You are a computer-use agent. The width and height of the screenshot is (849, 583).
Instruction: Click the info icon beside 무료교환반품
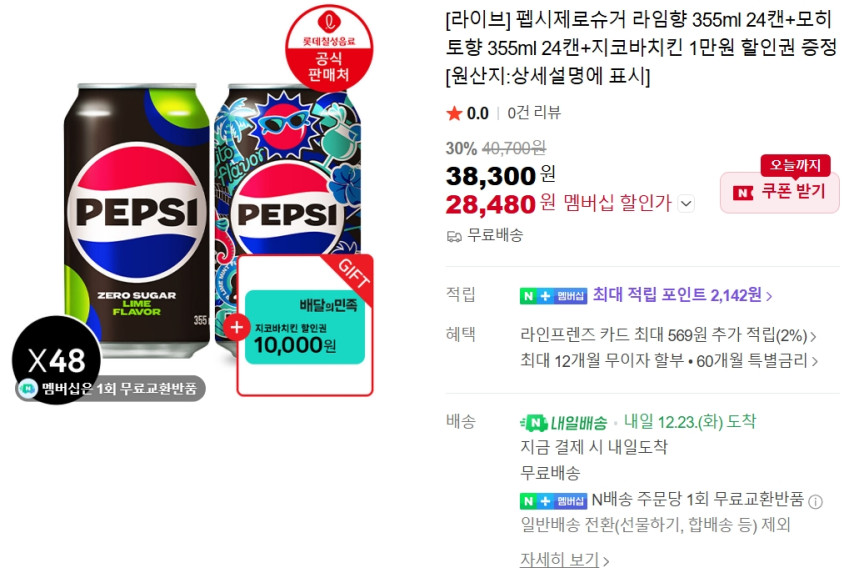(815, 501)
